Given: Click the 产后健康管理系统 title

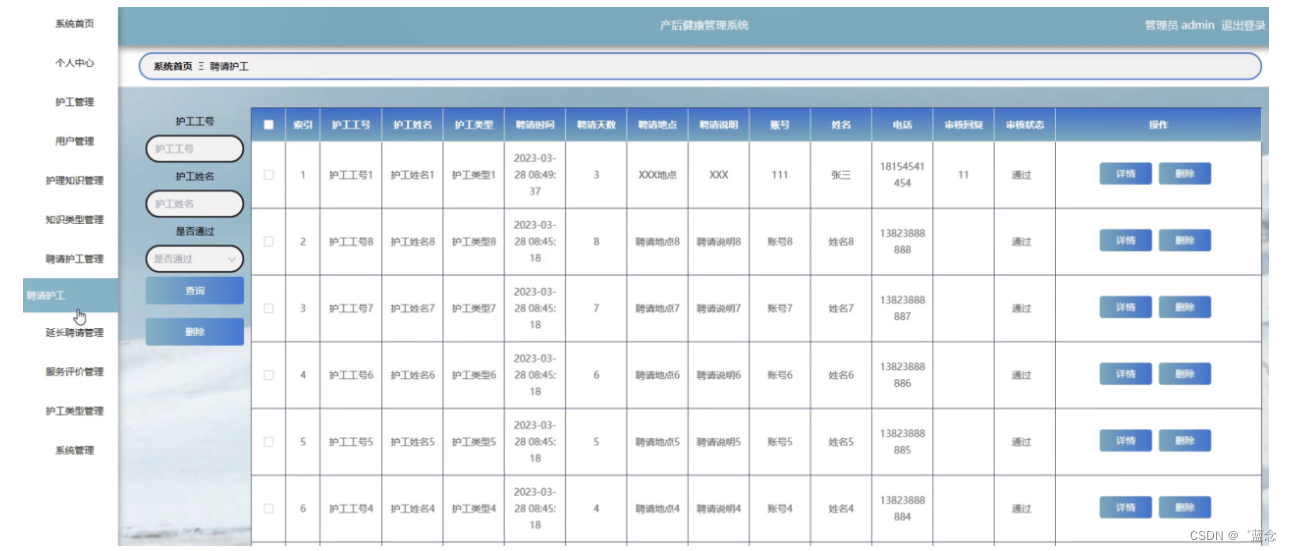Looking at the screenshot, I should 704,26.
